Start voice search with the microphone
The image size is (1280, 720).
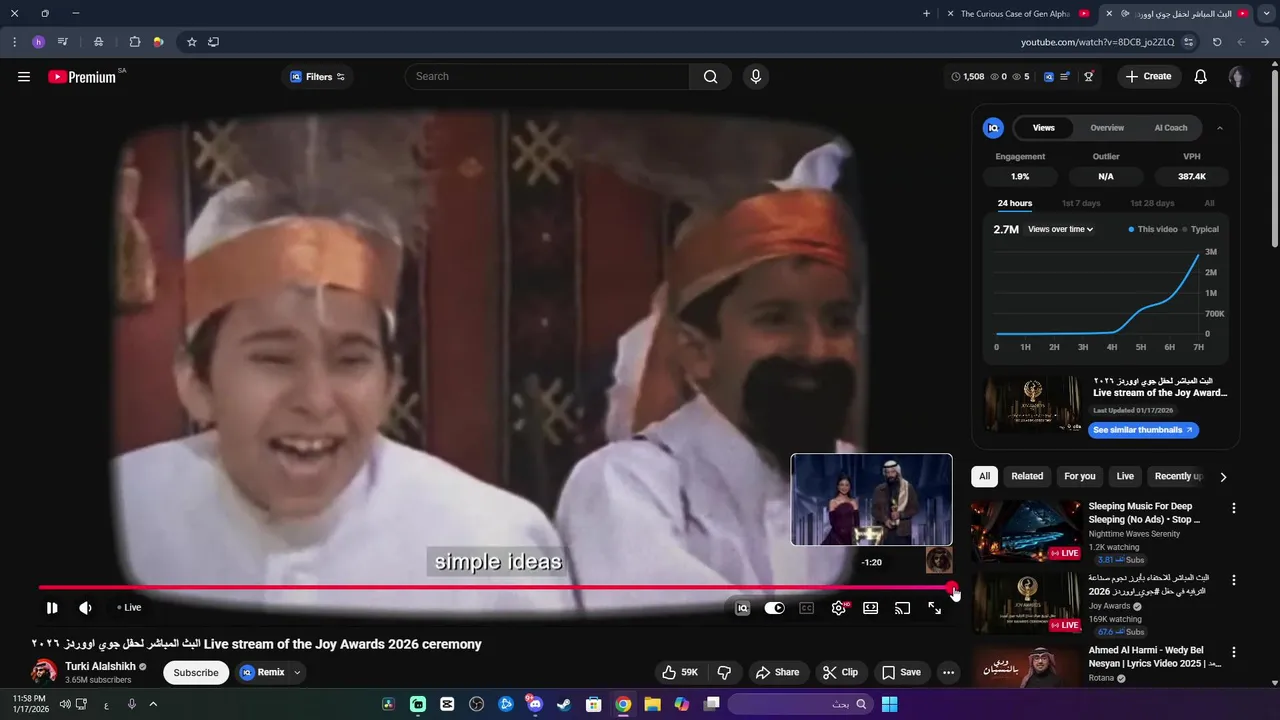(x=756, y=77)
